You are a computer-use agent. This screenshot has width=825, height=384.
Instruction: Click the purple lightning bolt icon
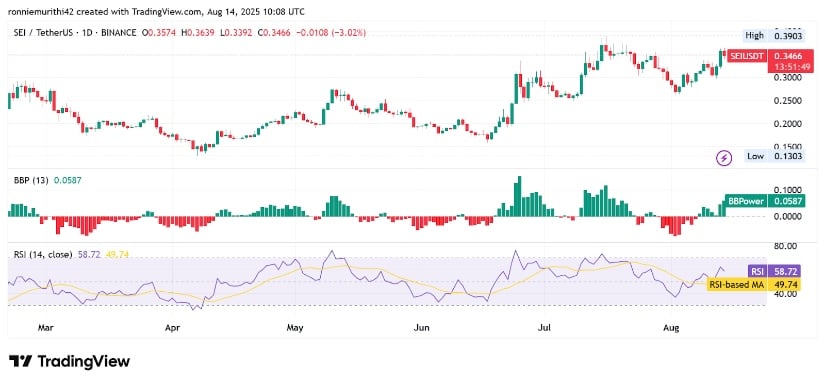point(725,157)
